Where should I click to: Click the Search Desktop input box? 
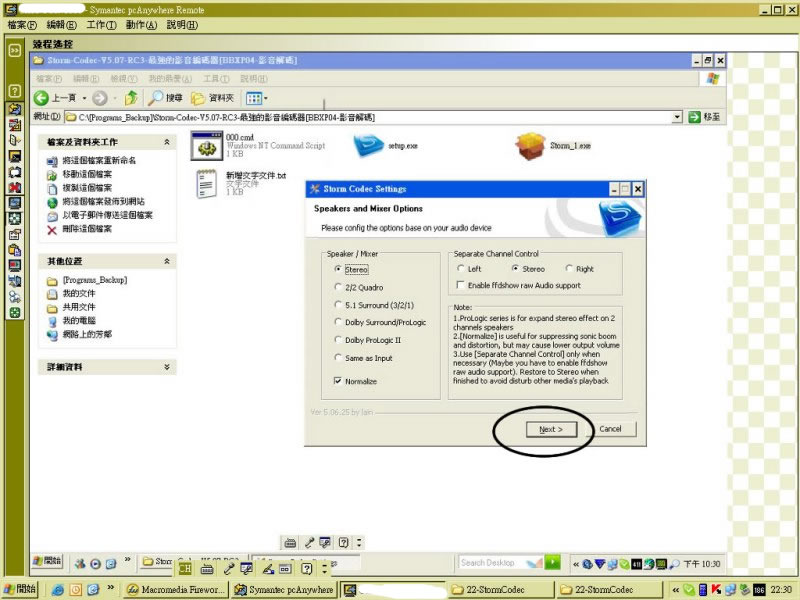click(500, 562)
